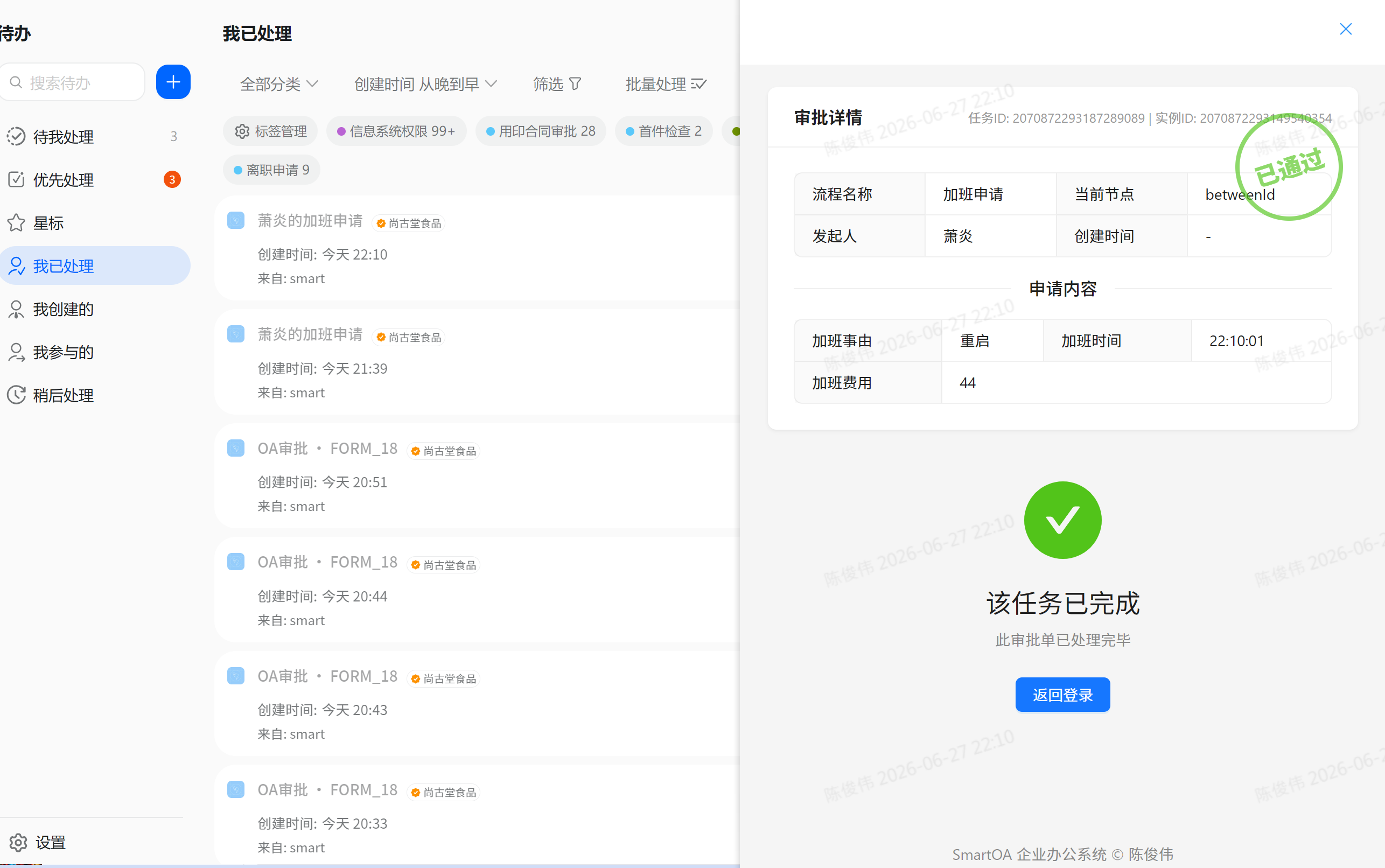Click icon of OA审批 FORM_18 created 20:43
1385x868 pixels.
[236, 676]
